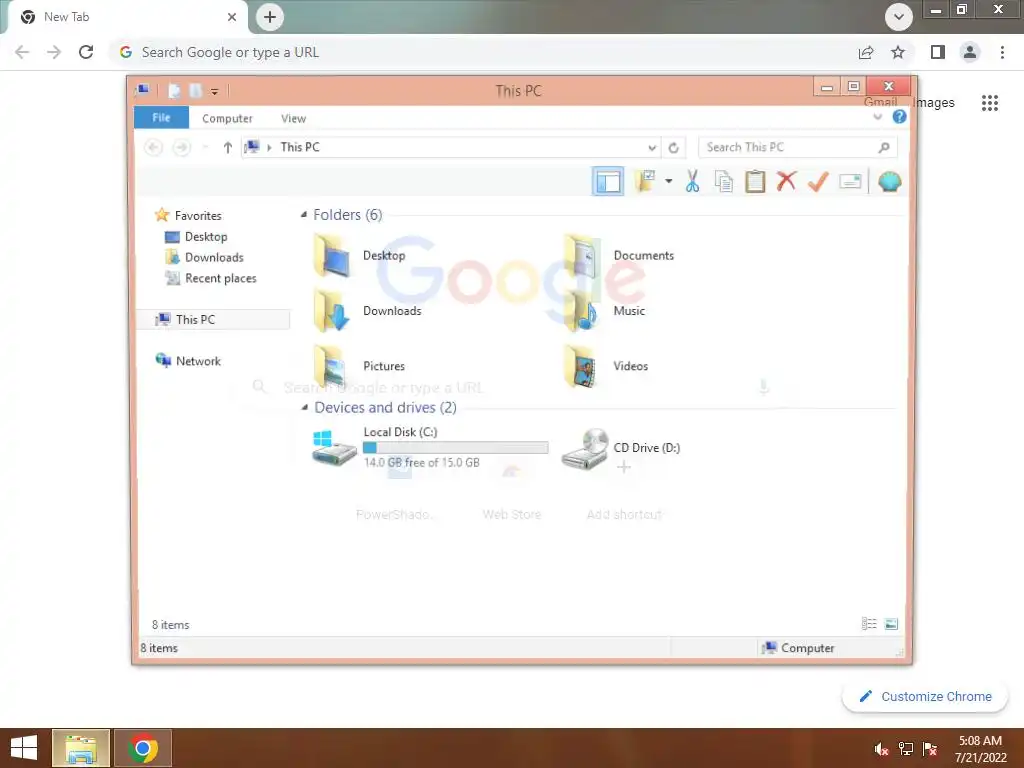Open the Chrome profile menu

[970, 52]
